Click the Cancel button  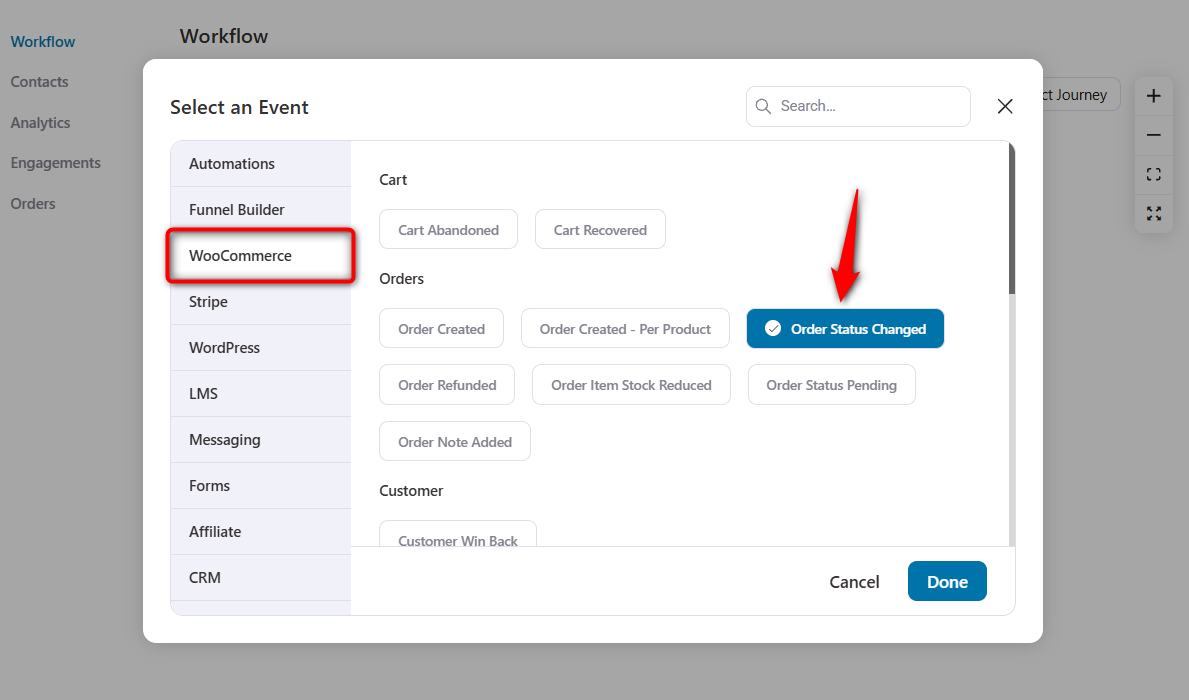tap(854, 582)
